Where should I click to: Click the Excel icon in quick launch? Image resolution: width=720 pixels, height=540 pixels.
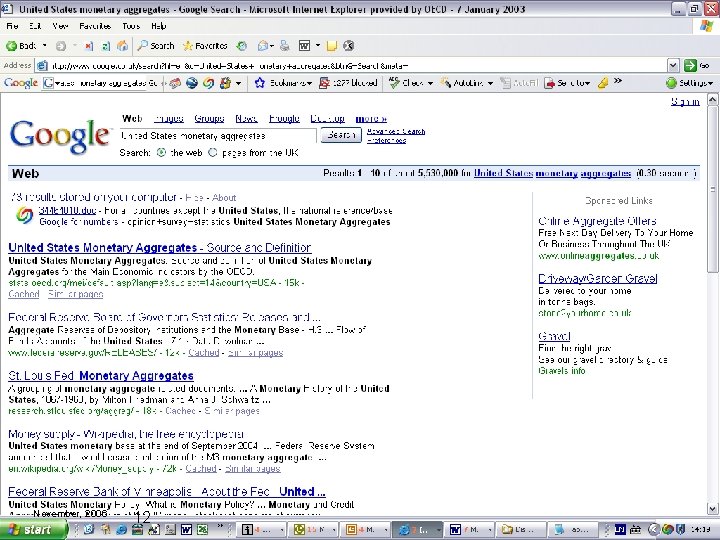point(202,529)
